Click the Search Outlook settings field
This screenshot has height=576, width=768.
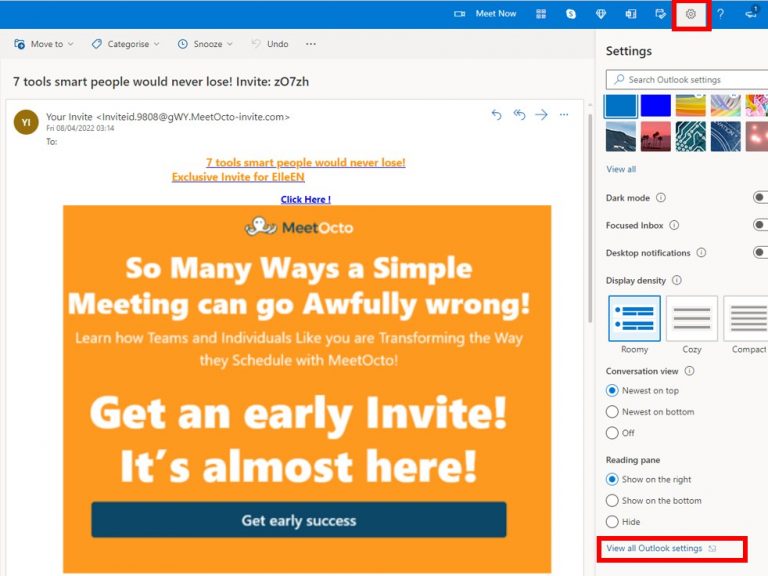[x=687, y=79]
